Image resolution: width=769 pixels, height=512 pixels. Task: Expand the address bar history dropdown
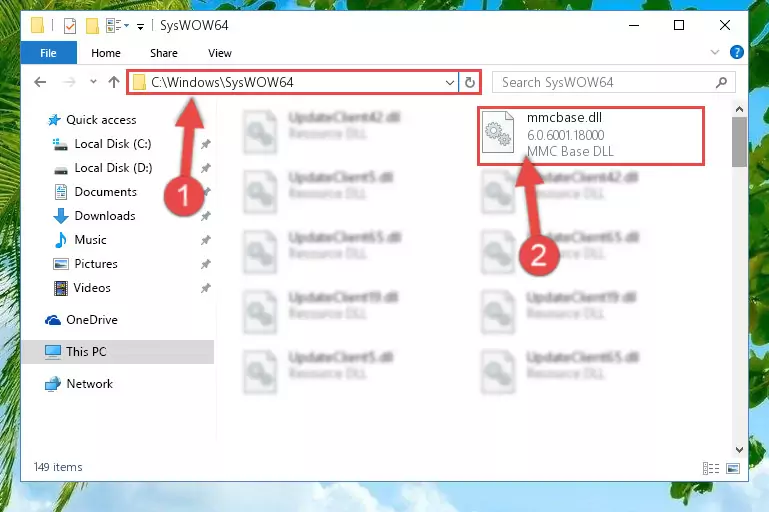click(449, 82)
